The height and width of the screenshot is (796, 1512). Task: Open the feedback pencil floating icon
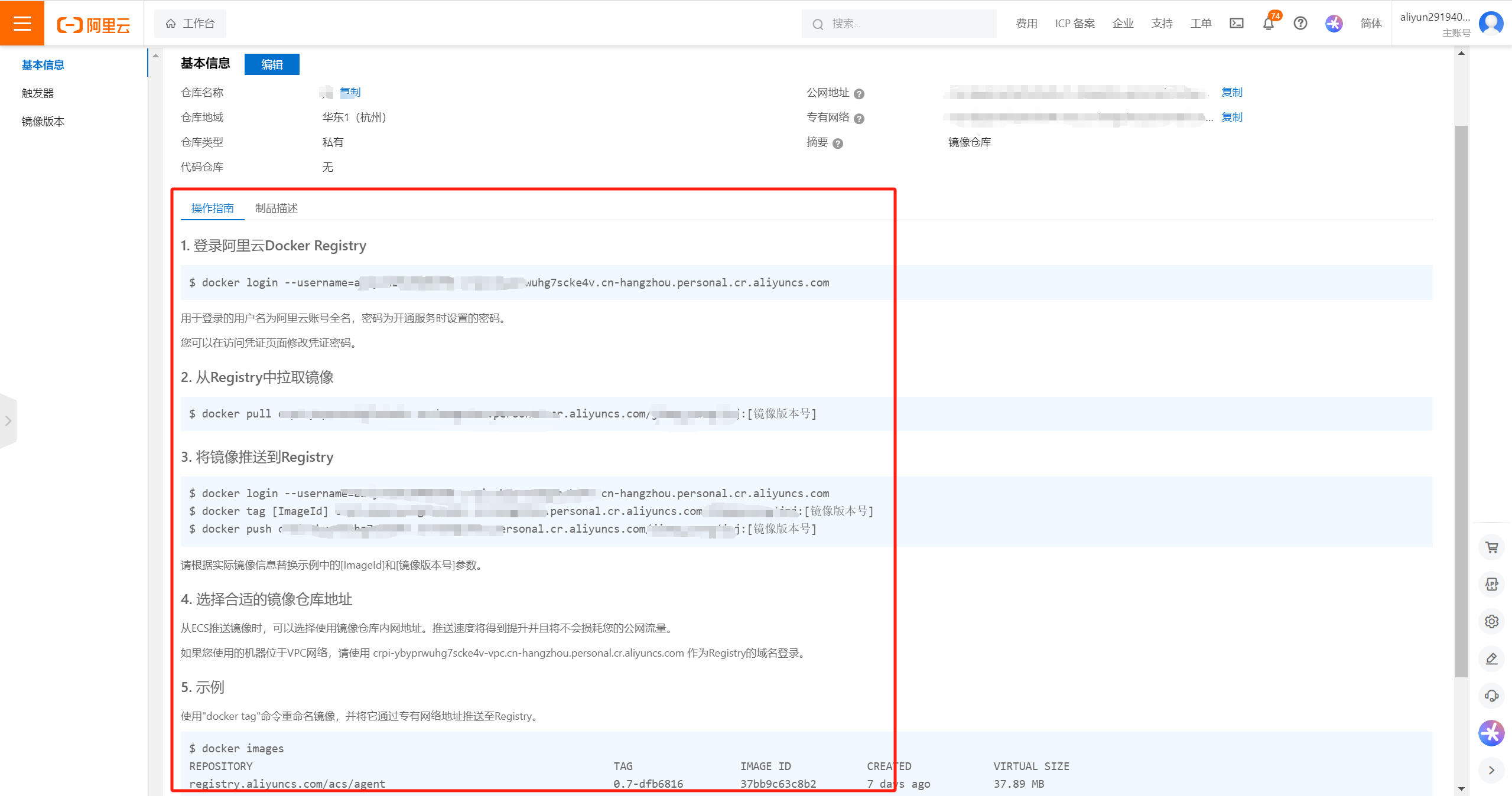pyautogui.click(x=1491, y=658)
